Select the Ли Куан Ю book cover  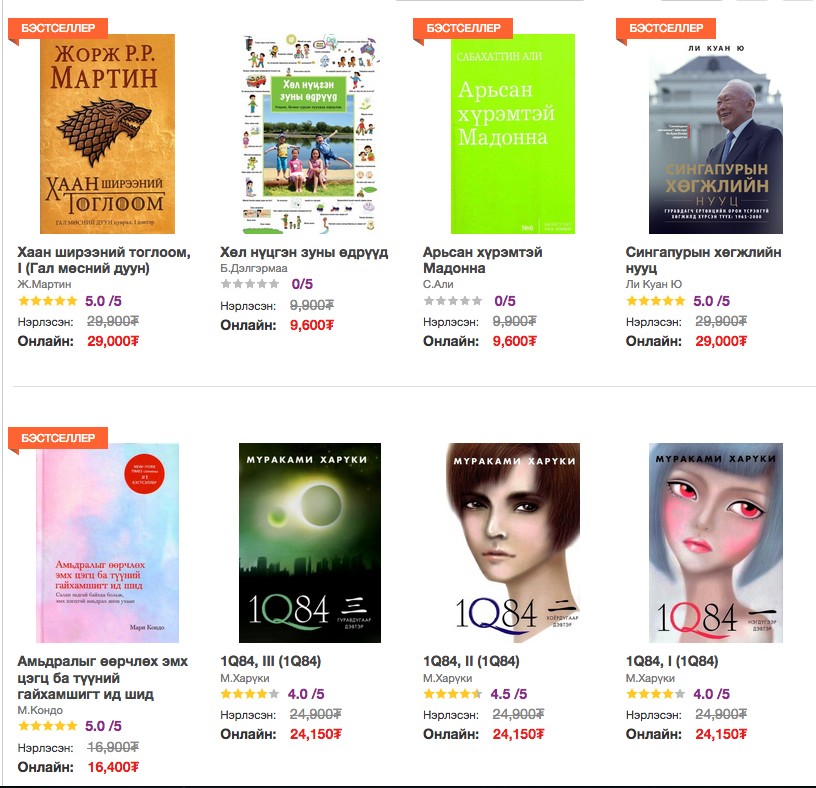point(716,134)
